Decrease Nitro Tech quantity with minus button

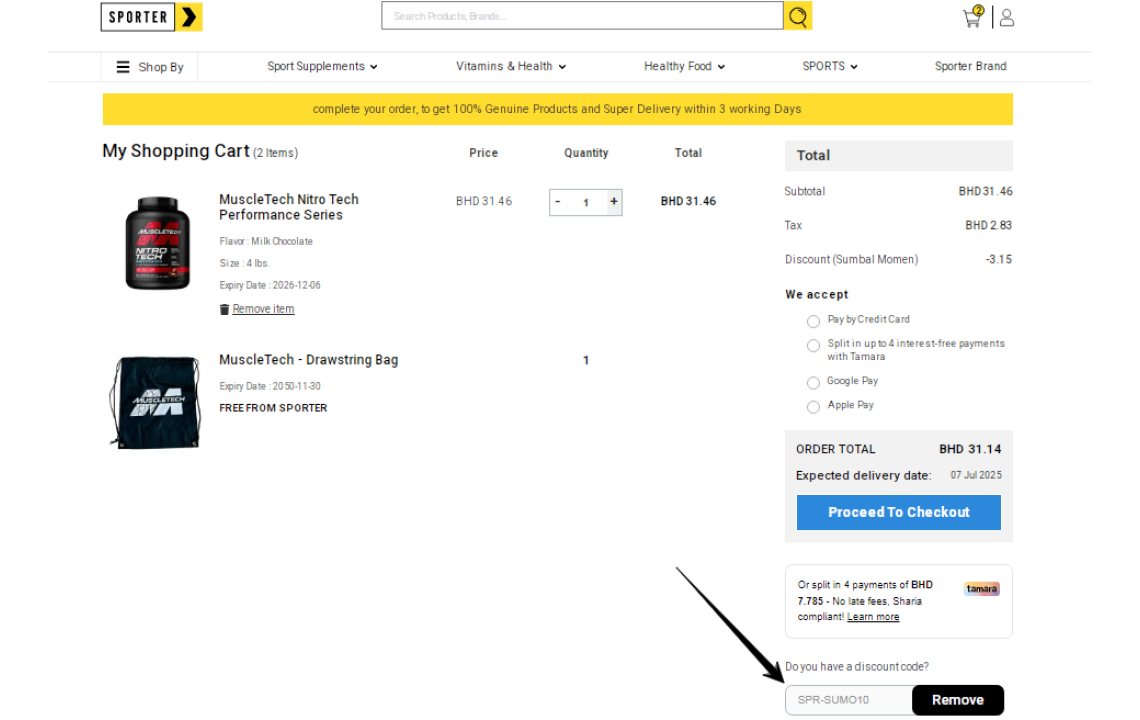coord(558,201)
